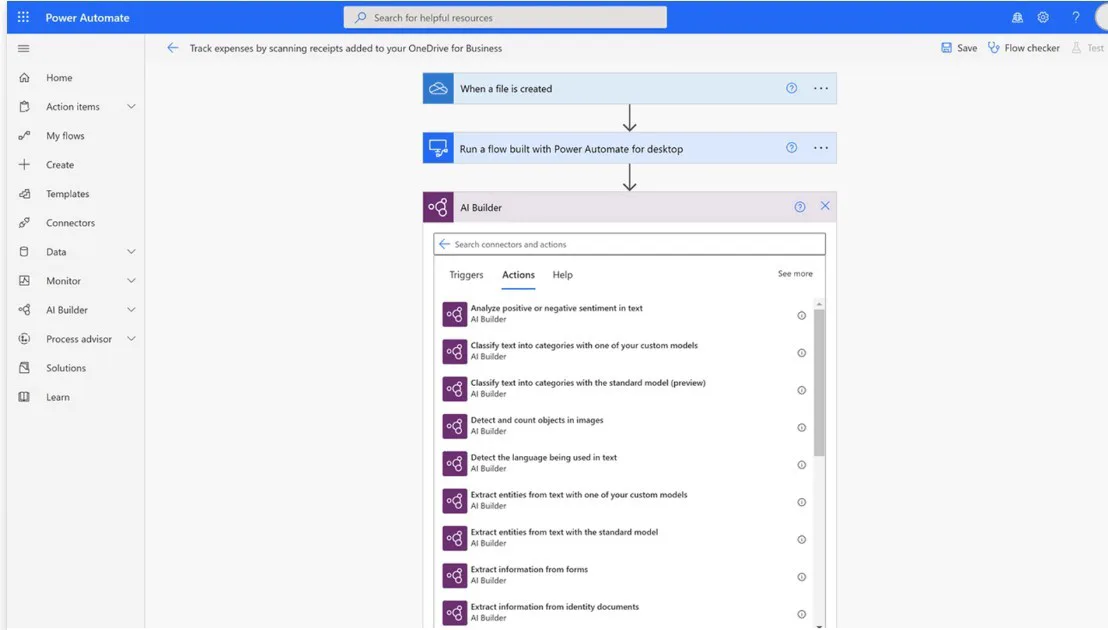Screen dimensions: 1108x630
Task: Show info for Classify text custom models action
Action: 801,353
